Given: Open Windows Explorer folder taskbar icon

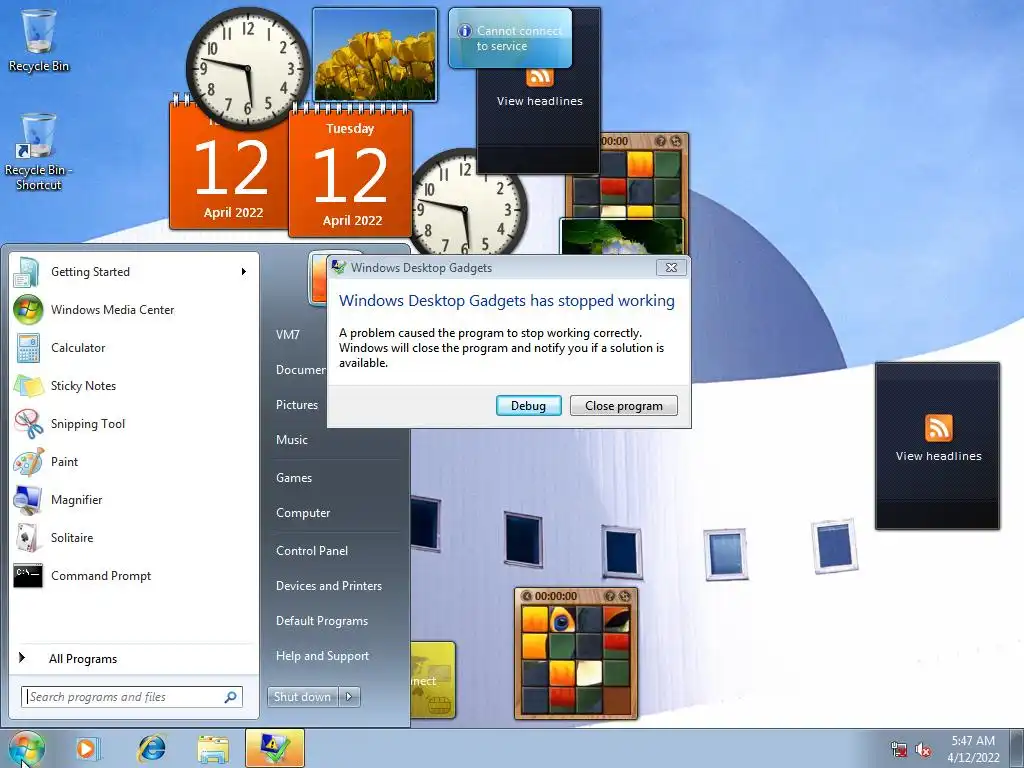Looking at the screenshot, I should click(213, 748).
